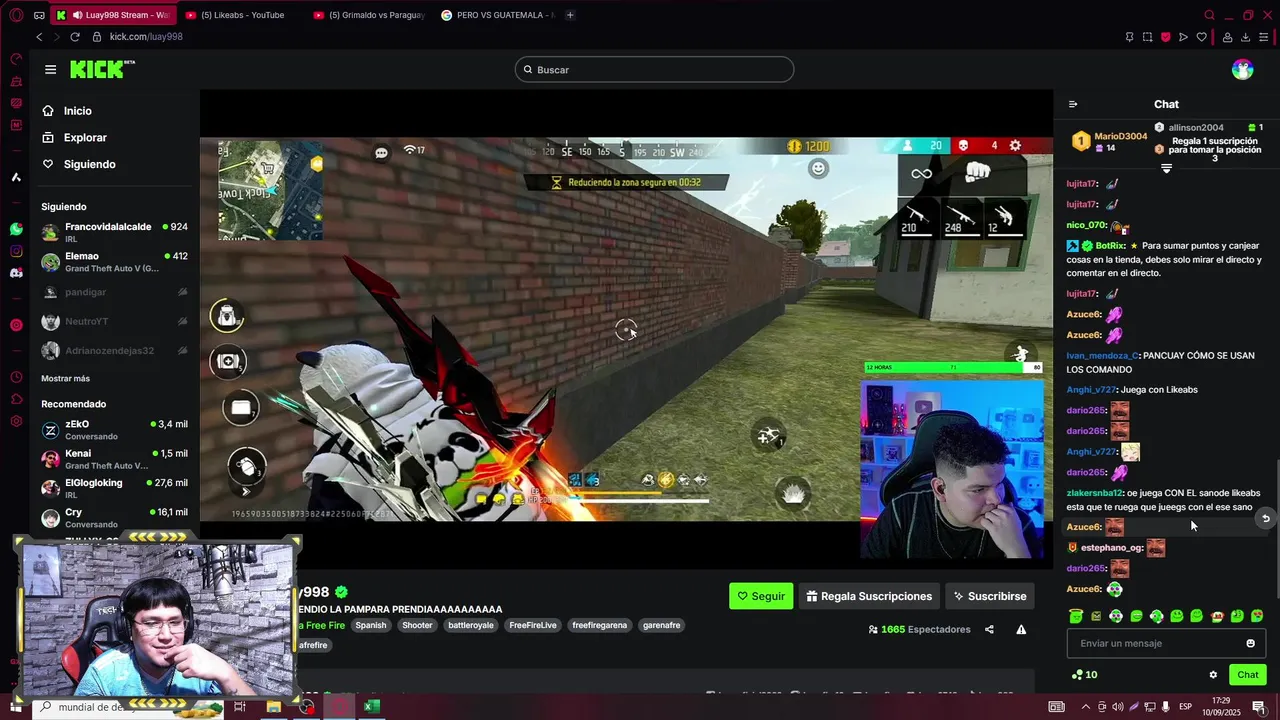The height and width of the screenshot is (720, 1280).
Task: Open Adrianozendejas32 offline channel
Action: click(114, 351)
